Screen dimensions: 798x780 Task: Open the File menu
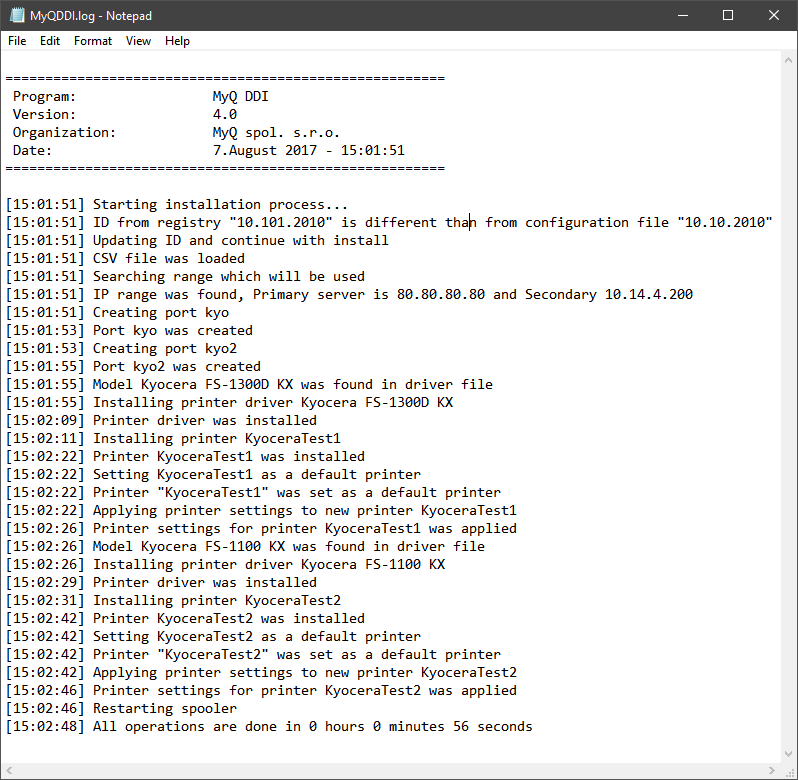pos(17,41)
